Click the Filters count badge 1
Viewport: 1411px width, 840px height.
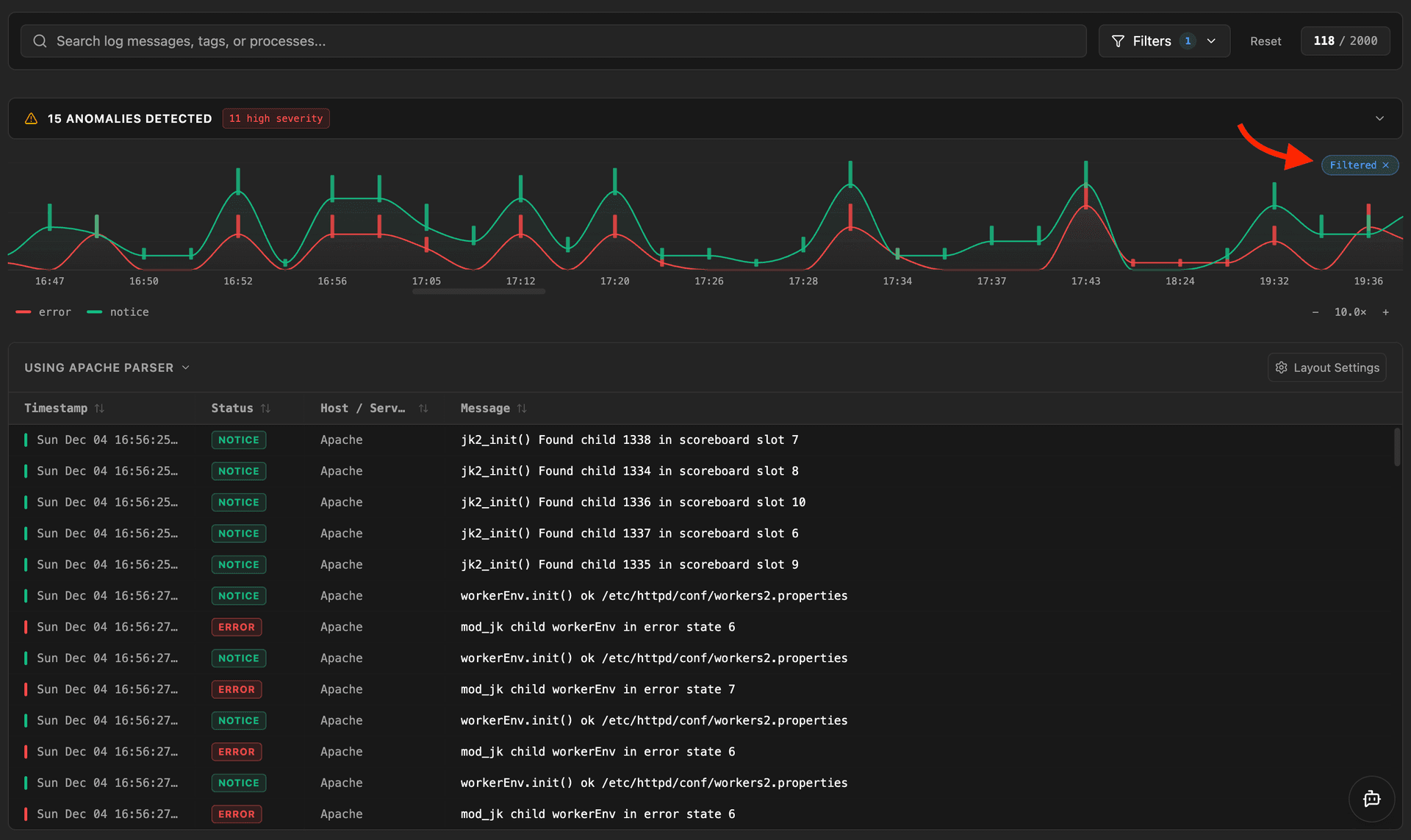[1188, 41]
